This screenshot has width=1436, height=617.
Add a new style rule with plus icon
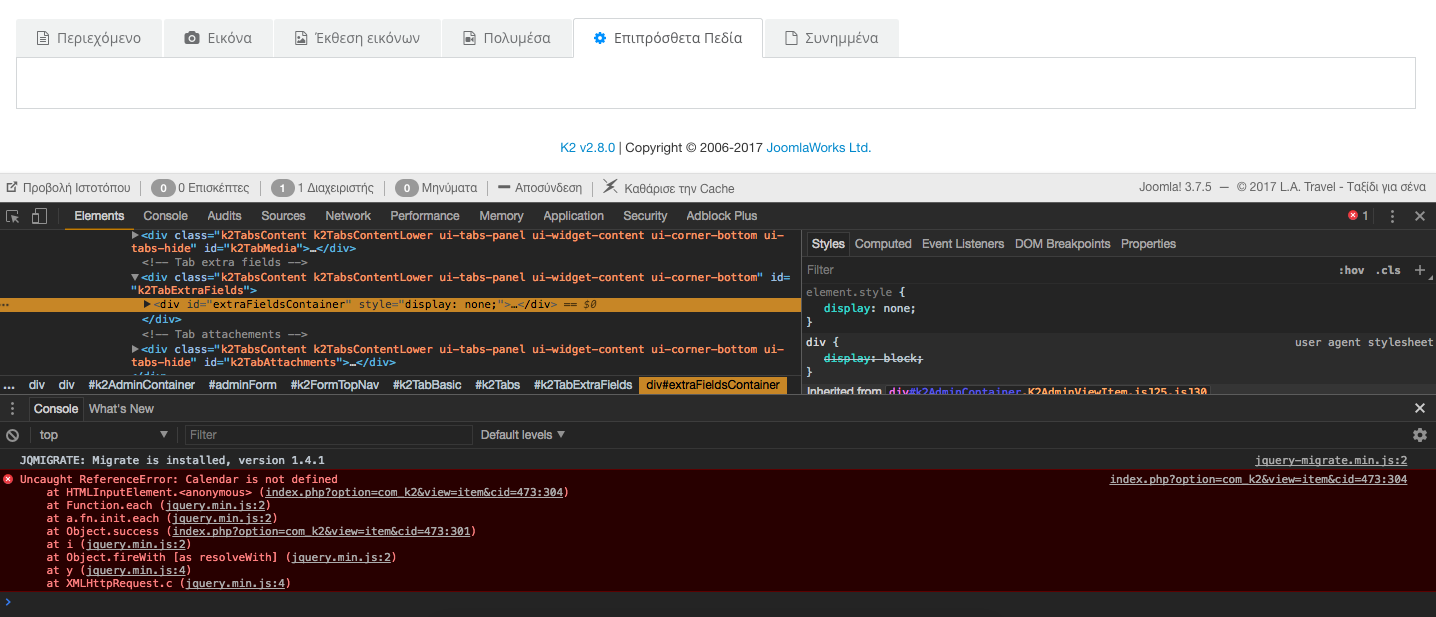pyautogui.click(x=1419, y=270)
